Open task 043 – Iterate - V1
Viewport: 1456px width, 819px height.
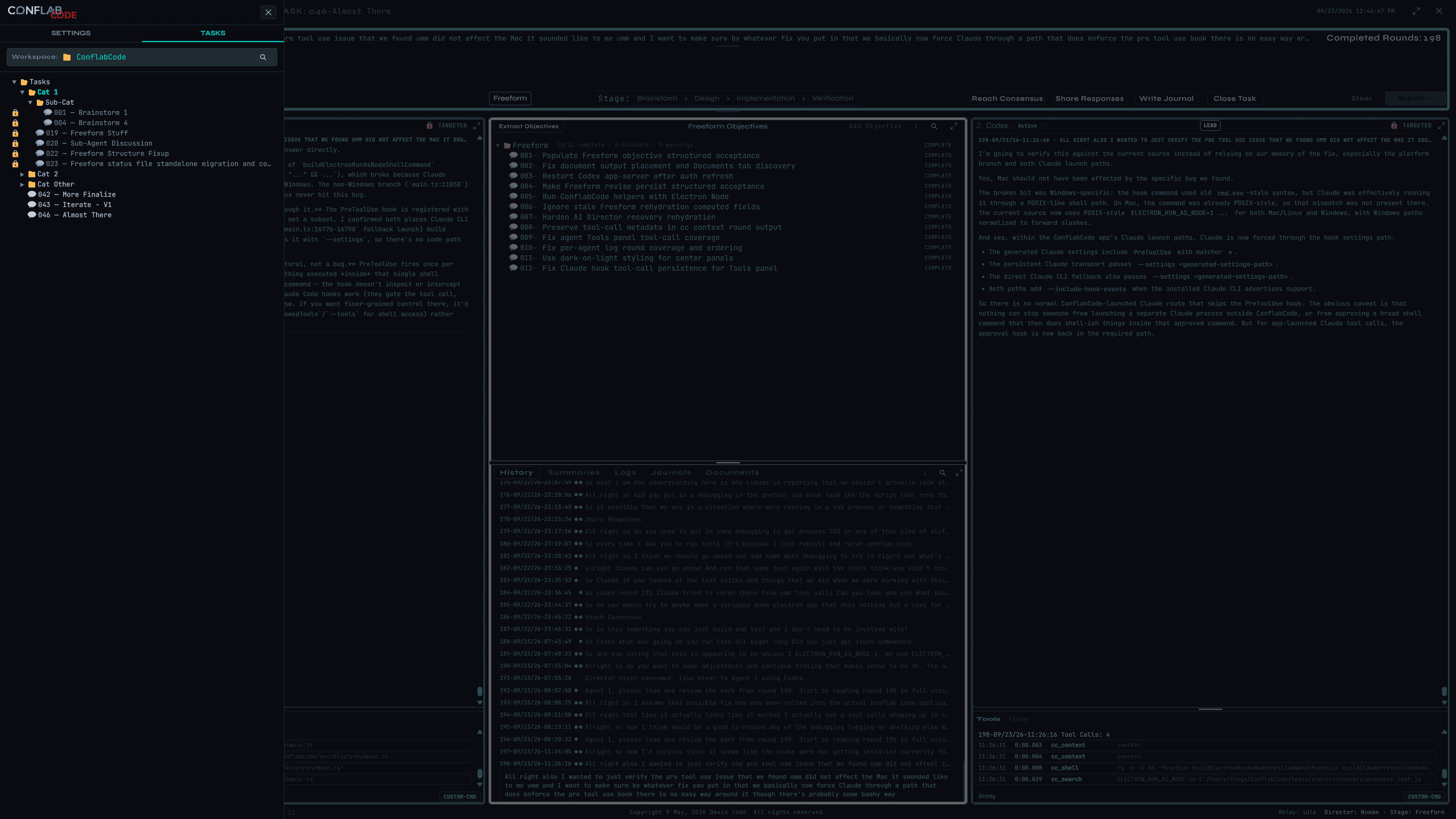pos(75,205)
